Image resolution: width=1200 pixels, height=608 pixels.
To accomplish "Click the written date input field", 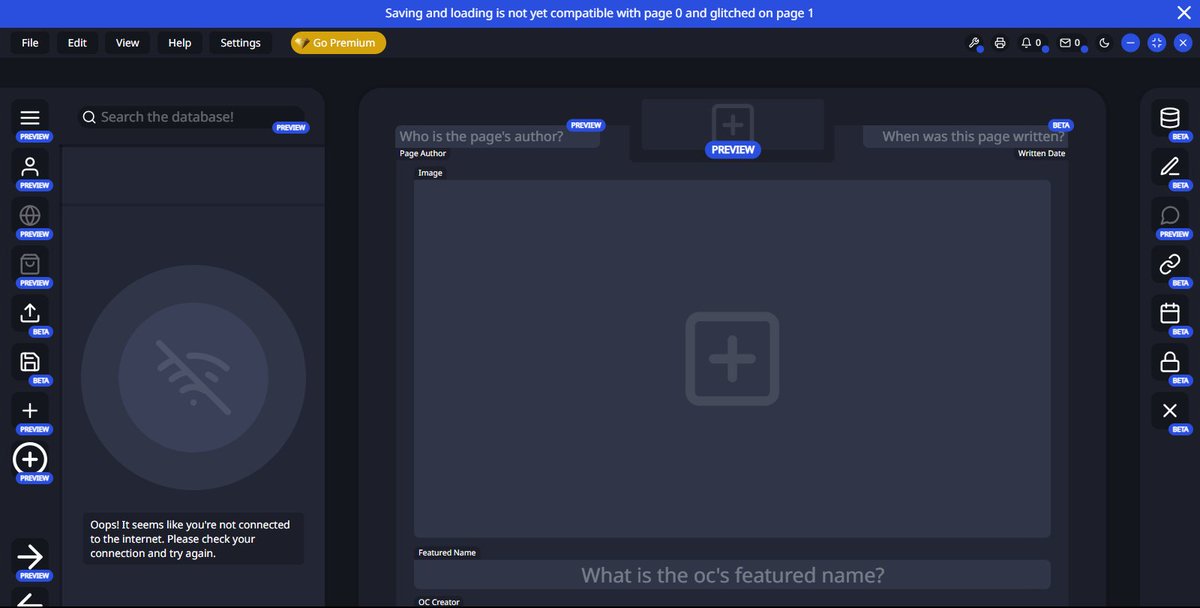I will tap(966, 137).
